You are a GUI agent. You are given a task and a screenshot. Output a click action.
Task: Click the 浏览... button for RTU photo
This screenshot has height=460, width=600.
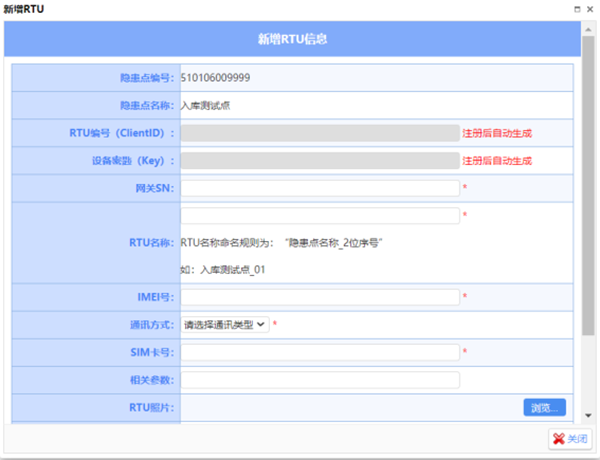544,407
